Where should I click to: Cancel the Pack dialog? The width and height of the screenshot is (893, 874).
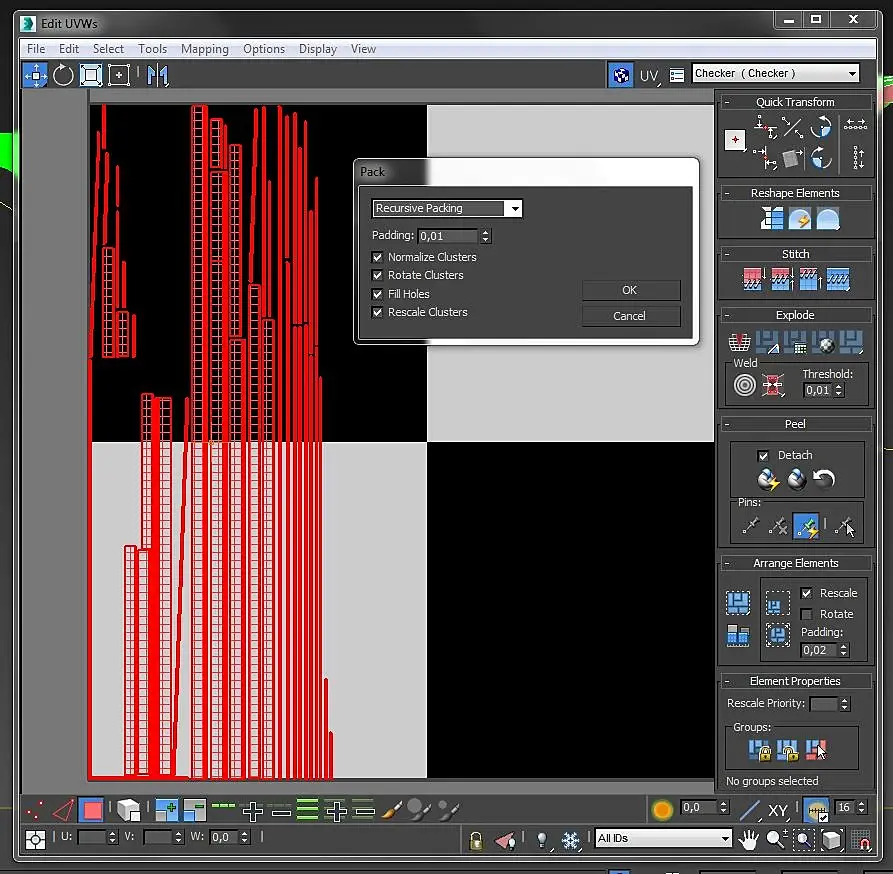630,316
